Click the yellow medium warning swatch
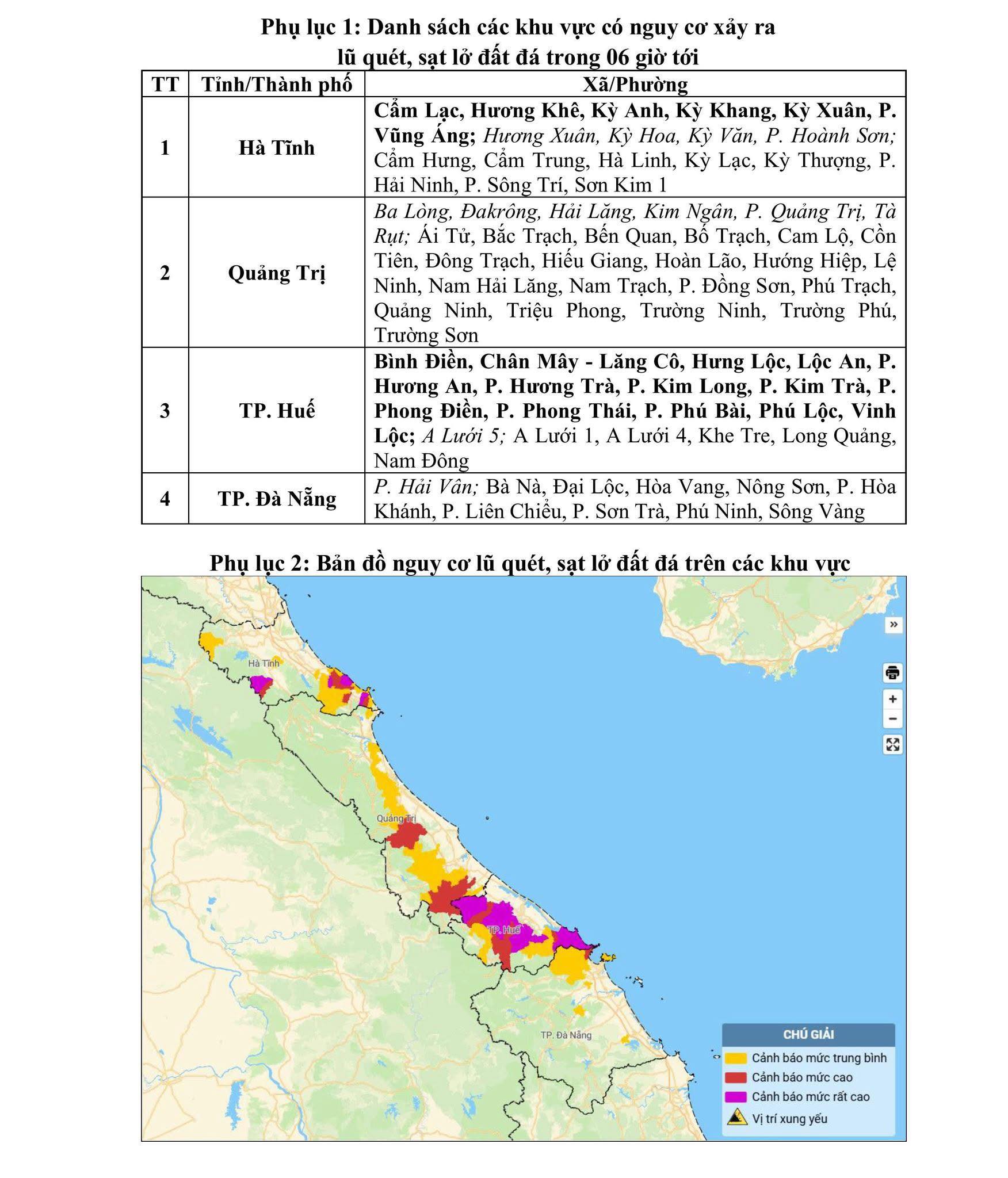Image resolution: width=1008 pixels, height=1178 pixels. [x=735, y=1058]
